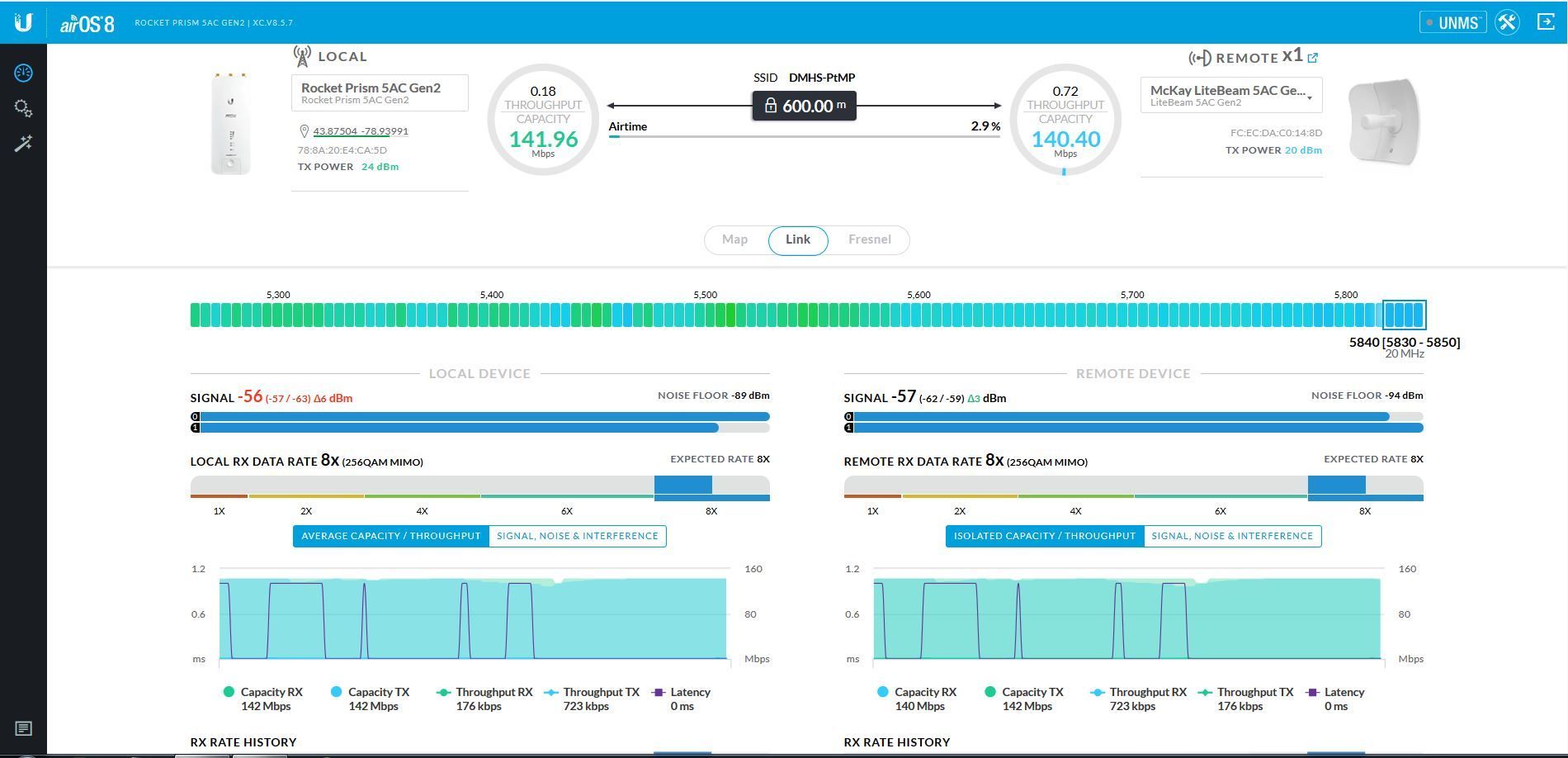Image resolution: width=1568 pixels, height=758 pixels.
Task: Switch to the Map tab
Action: coord(734,239)
